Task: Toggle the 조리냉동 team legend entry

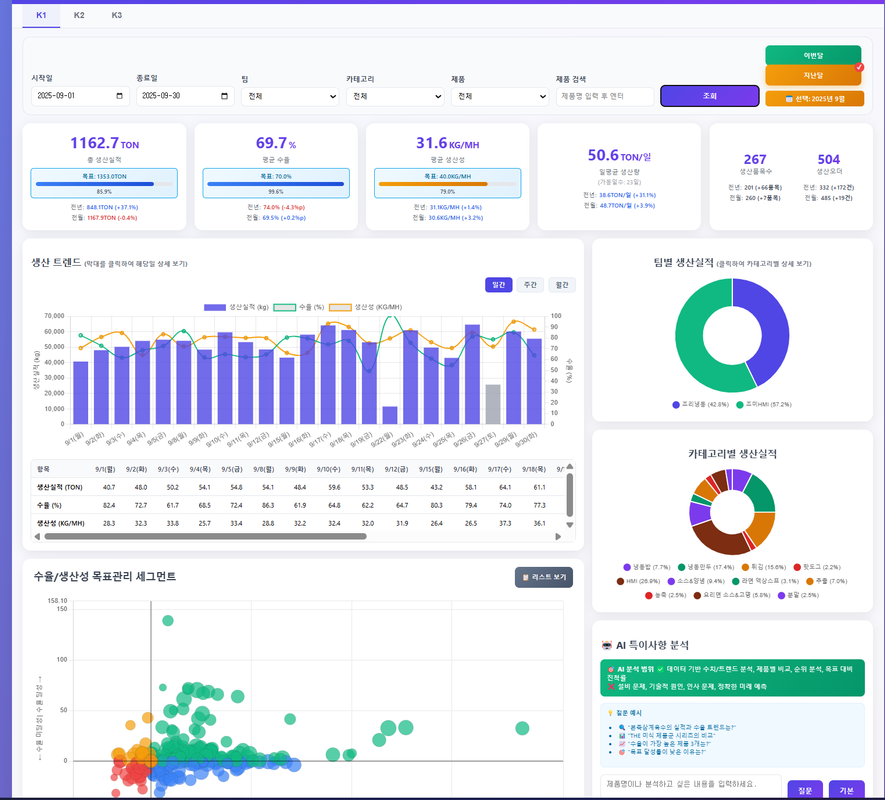Action: [700, 405]
